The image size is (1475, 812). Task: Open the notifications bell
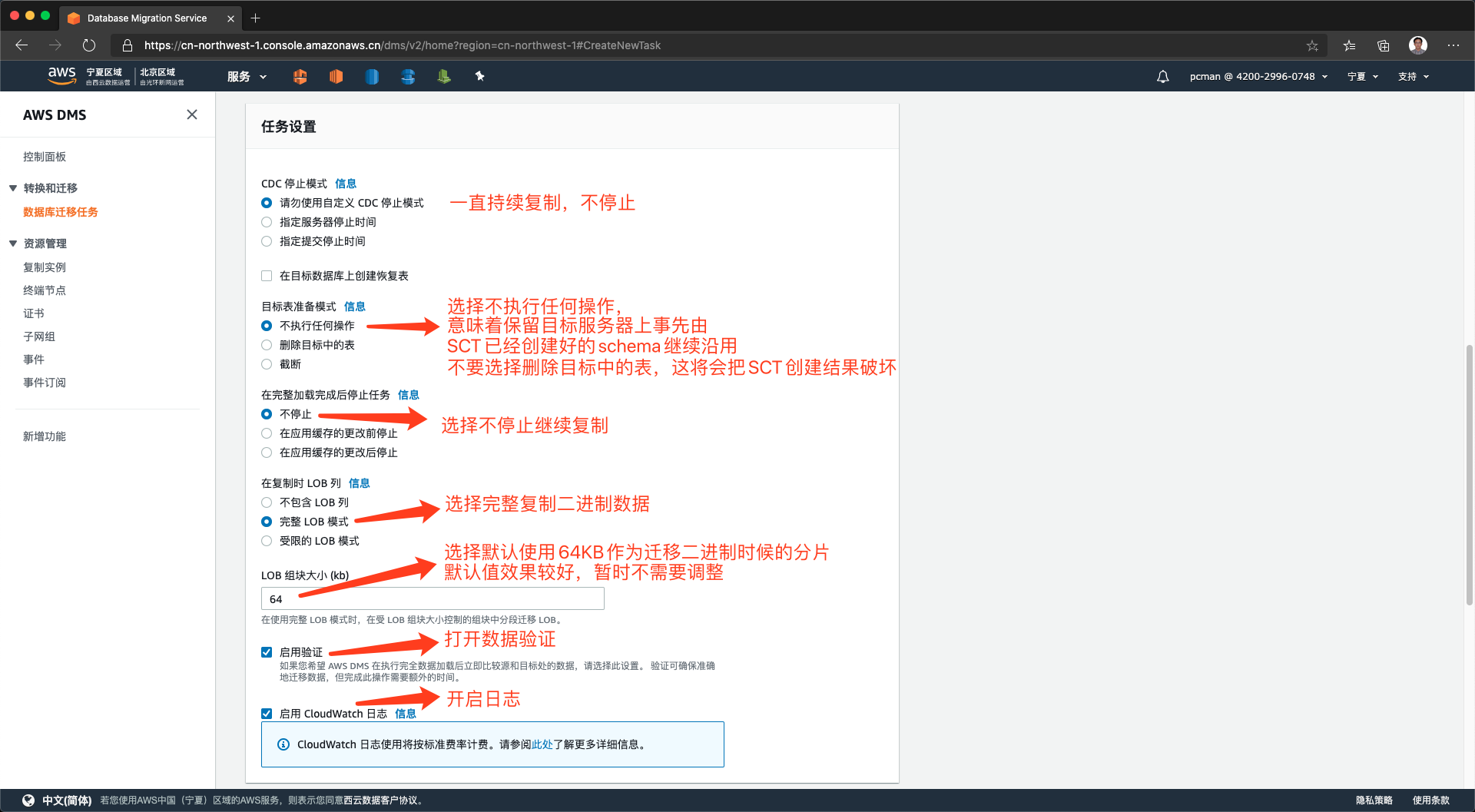click(x=1162, y=77)
